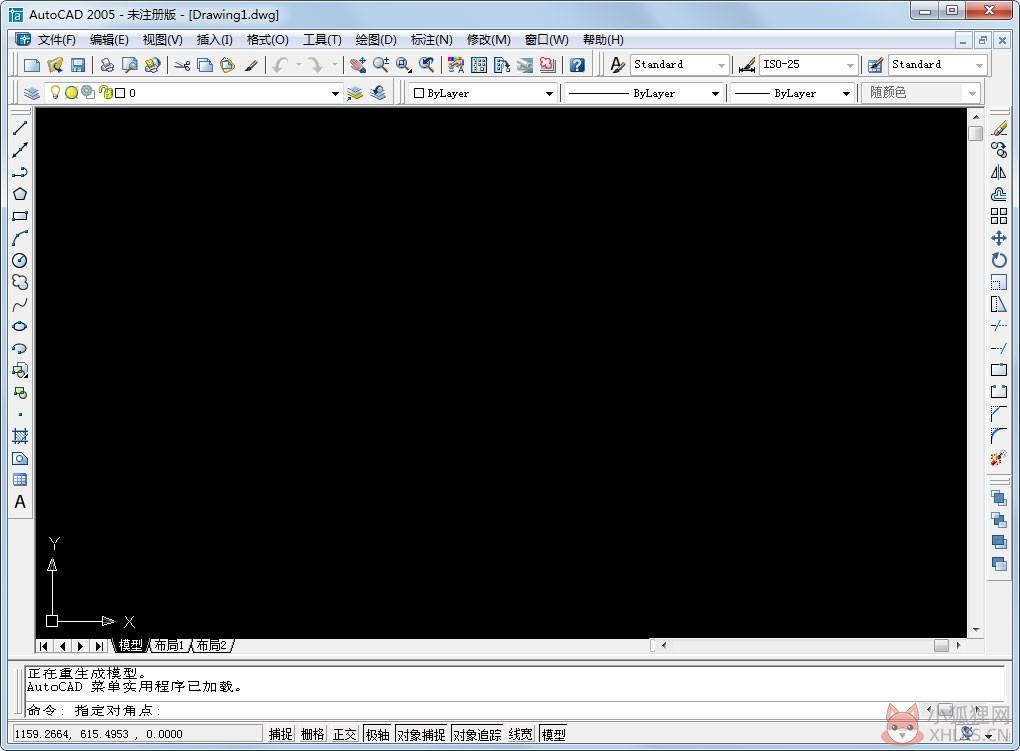Select the Ellipse tool
1020x751 pixels.
(20, 327)
